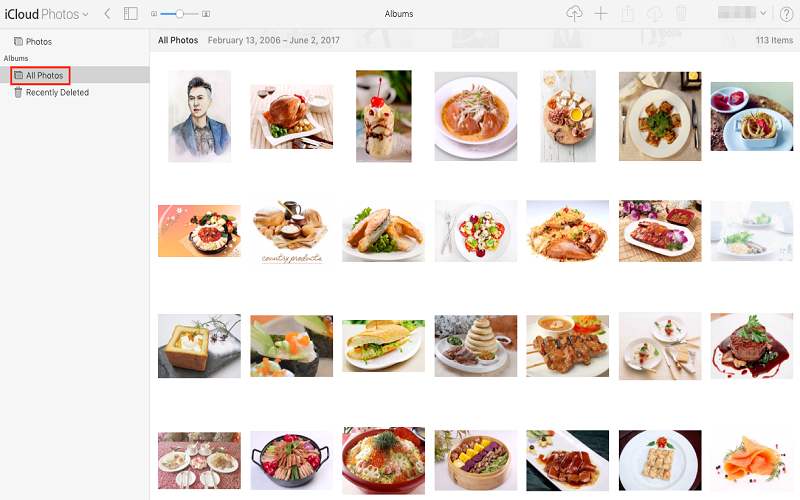The height and width of the screenshot is (500, 800).
Task: Select the square tofu on white plate thumbnail
Action: pos(660,461)
